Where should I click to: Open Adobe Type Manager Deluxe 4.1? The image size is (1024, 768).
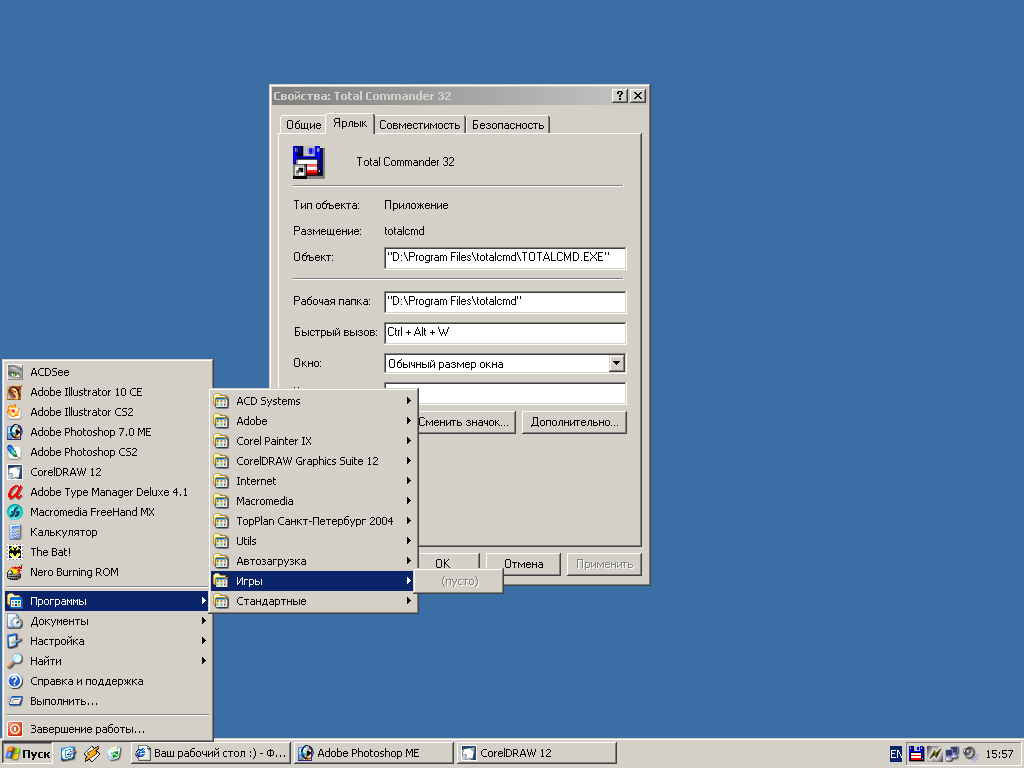tap(108, 492)
